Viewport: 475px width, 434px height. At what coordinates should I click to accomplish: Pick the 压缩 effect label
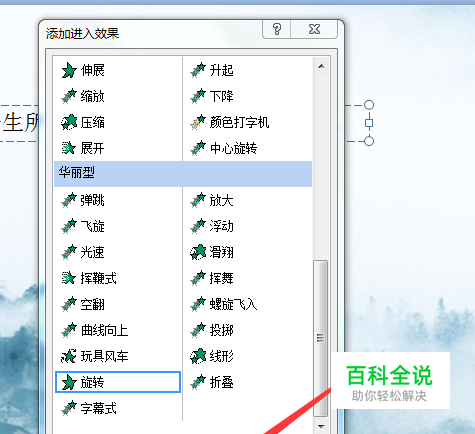(x=93, y=122)
